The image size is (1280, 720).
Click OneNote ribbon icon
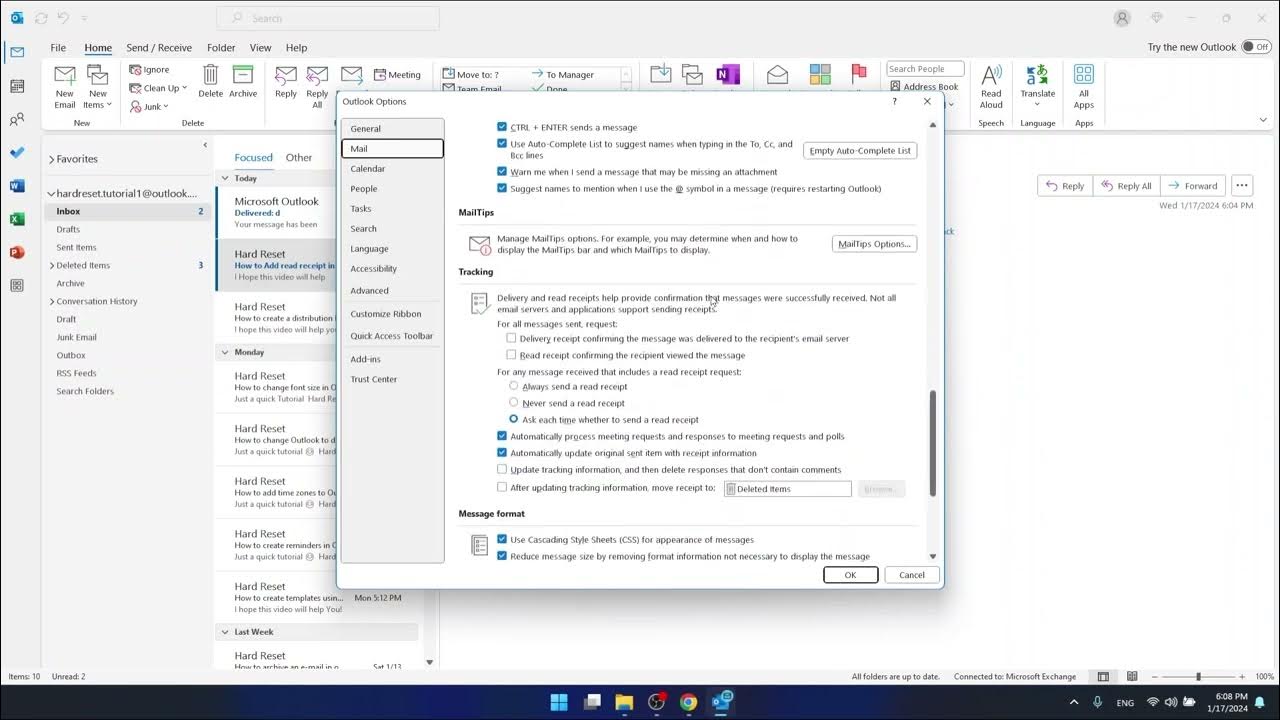point(728,75)
